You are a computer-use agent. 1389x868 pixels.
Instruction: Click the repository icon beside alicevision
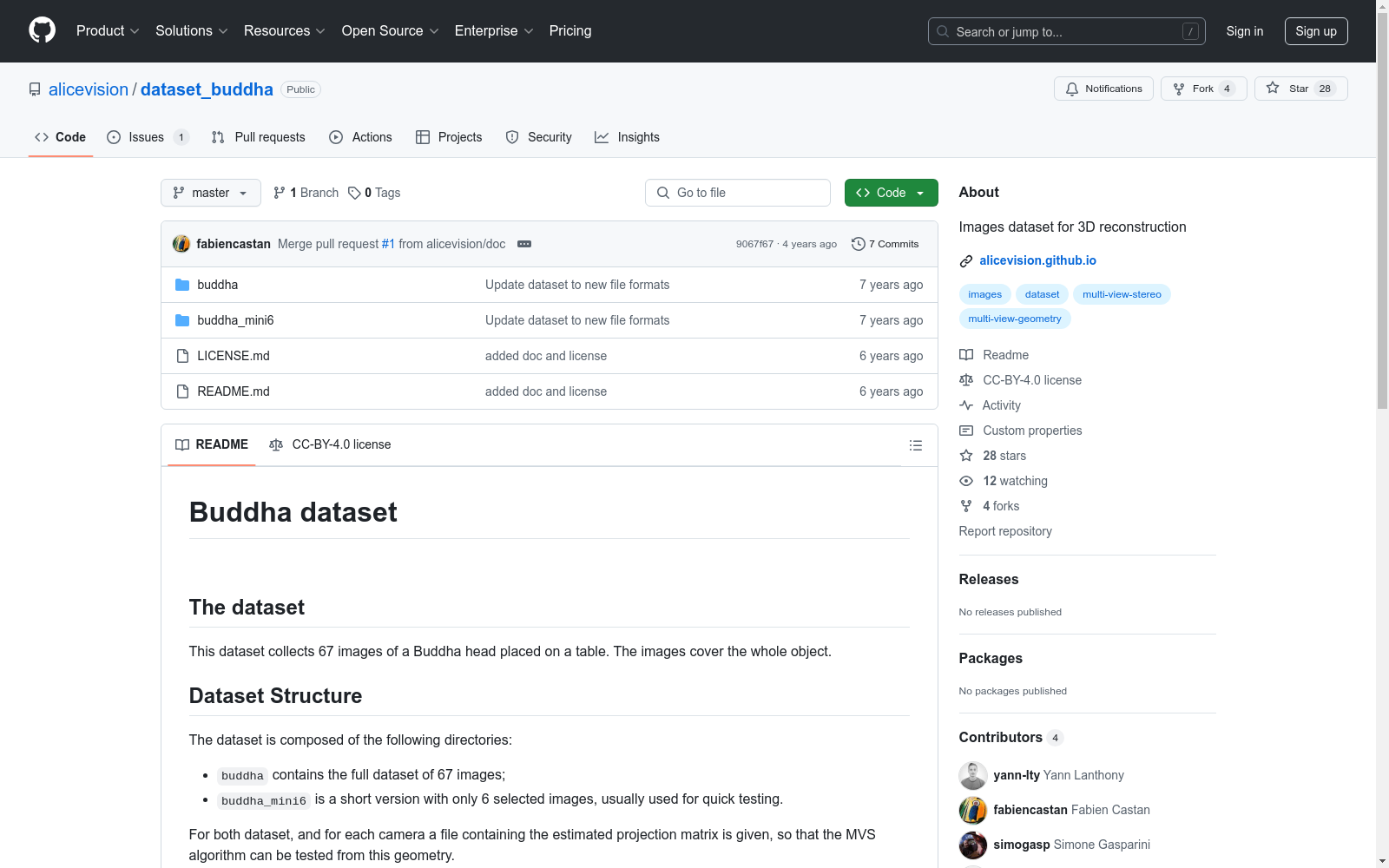click(35, 89)
